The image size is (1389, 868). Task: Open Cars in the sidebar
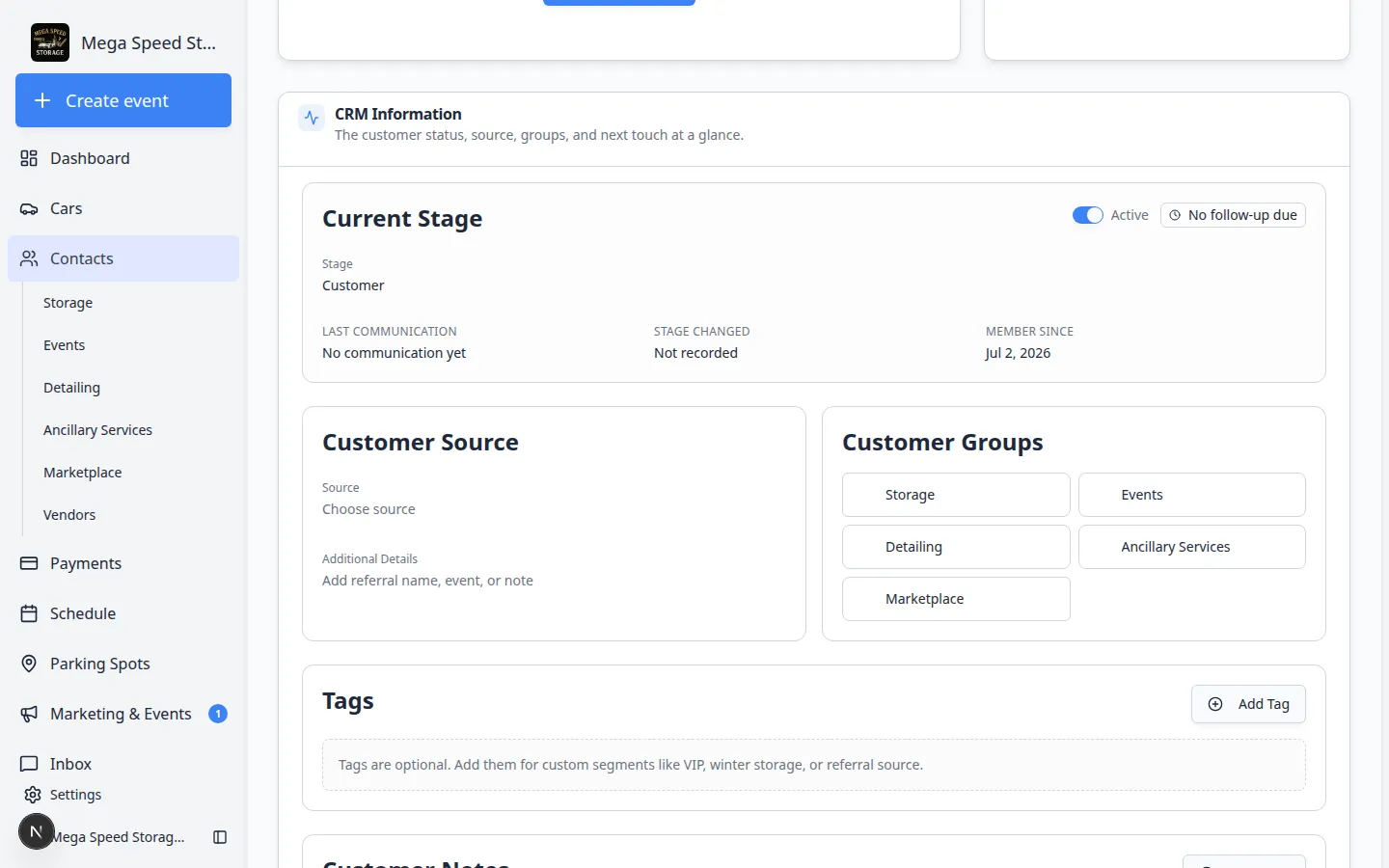[x=123, y=208]
